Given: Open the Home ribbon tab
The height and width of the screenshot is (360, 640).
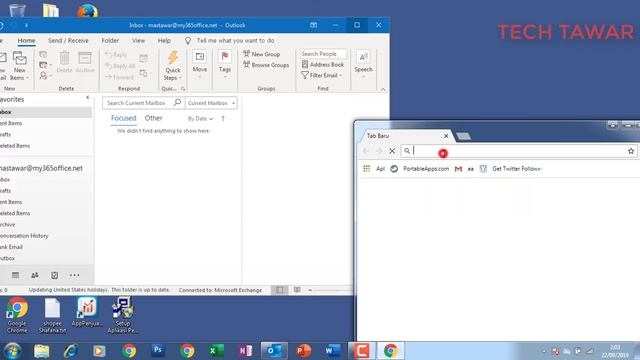Looking at the screenshot, I should (26, 40).
